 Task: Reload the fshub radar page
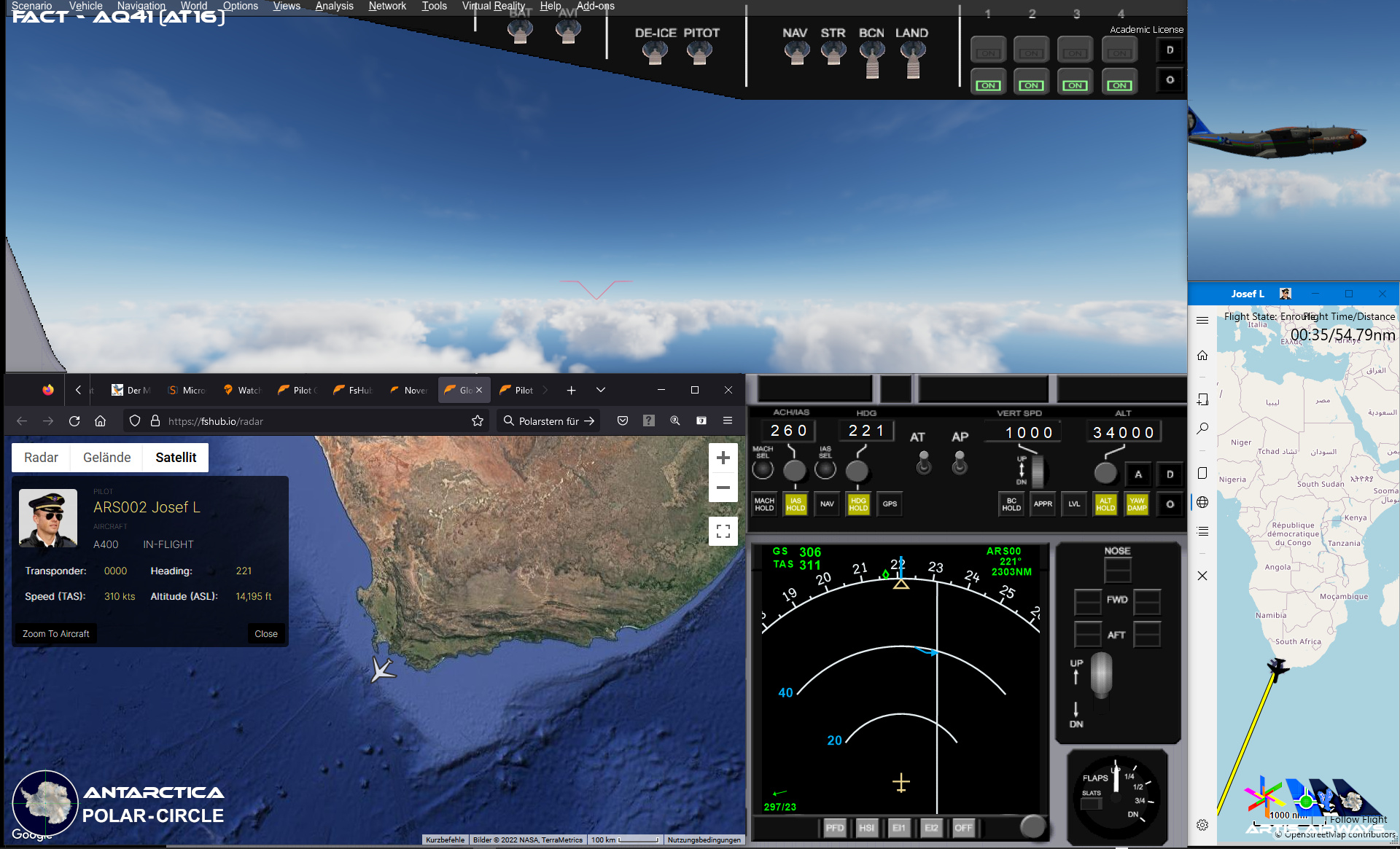point(74,421)
